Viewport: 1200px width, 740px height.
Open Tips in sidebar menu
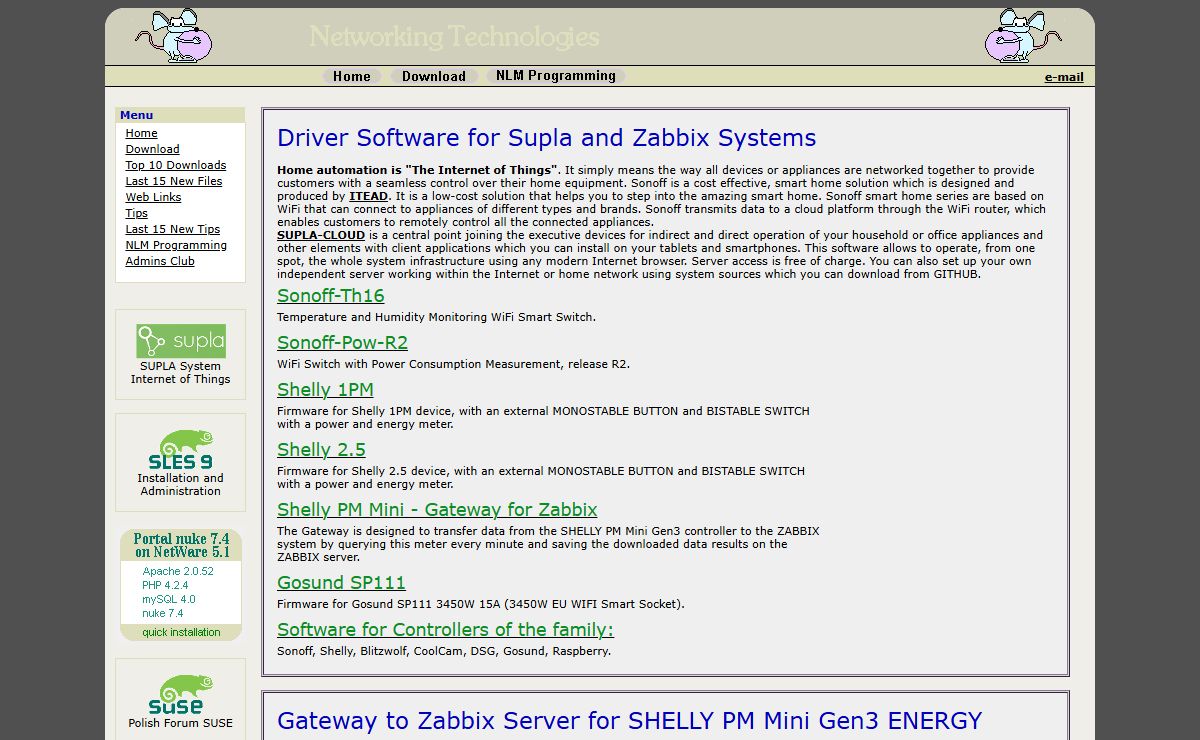136,213
